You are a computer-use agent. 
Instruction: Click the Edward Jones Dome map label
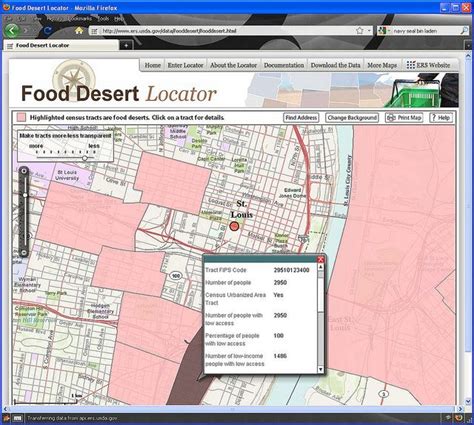292,193
